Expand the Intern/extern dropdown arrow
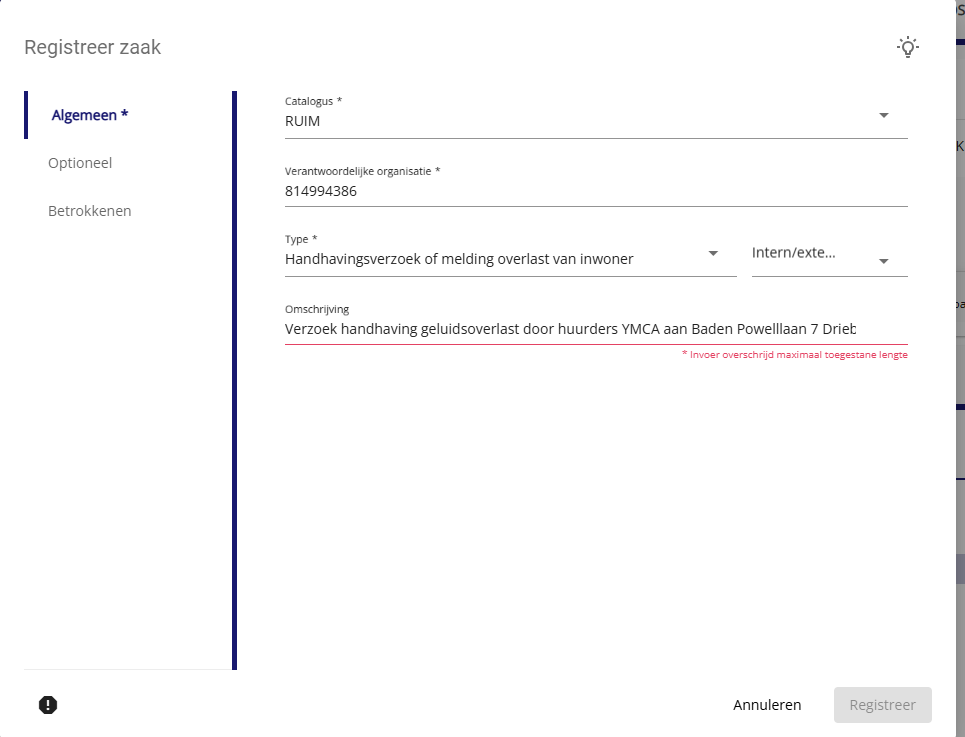The width and height of the screenshot is (965, 737). coord(884,261)
